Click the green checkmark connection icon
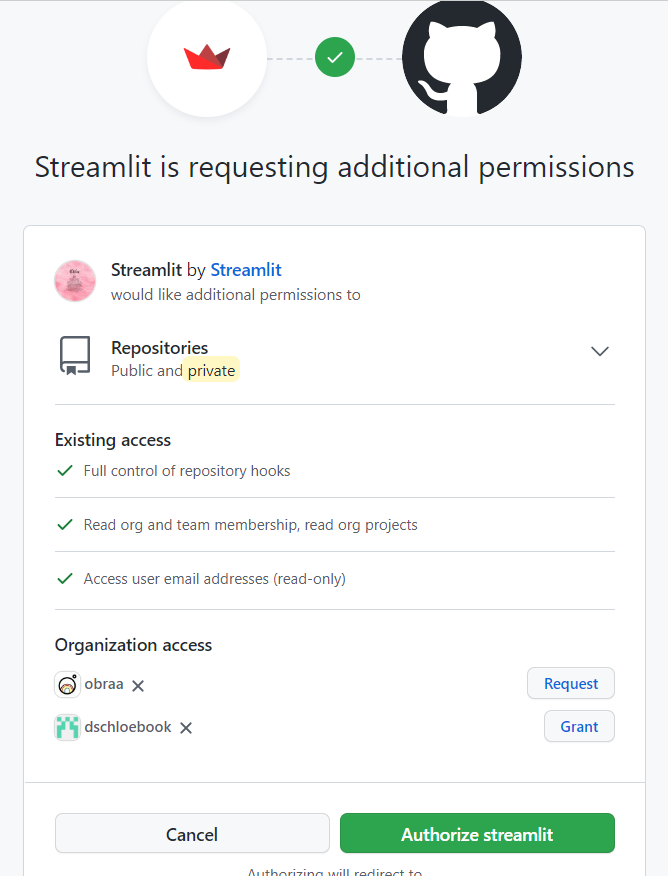This screenshot has width=668, height=876. point(335,57)
